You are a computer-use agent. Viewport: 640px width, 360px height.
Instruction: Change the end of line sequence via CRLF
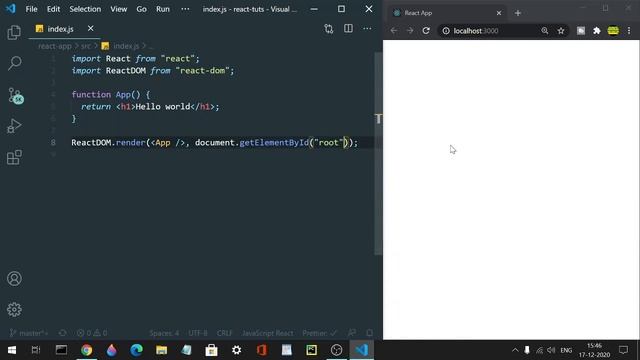coord(224,333)
